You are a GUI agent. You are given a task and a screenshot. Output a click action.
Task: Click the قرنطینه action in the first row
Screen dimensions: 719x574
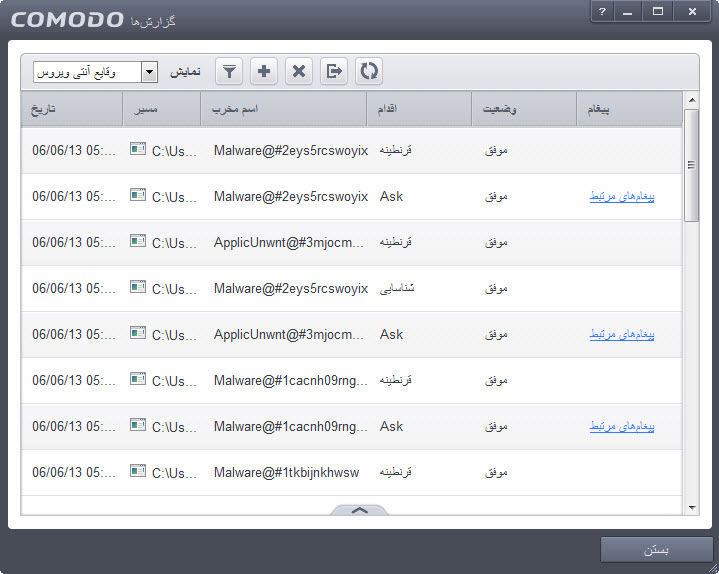click(x=396, y=150)
